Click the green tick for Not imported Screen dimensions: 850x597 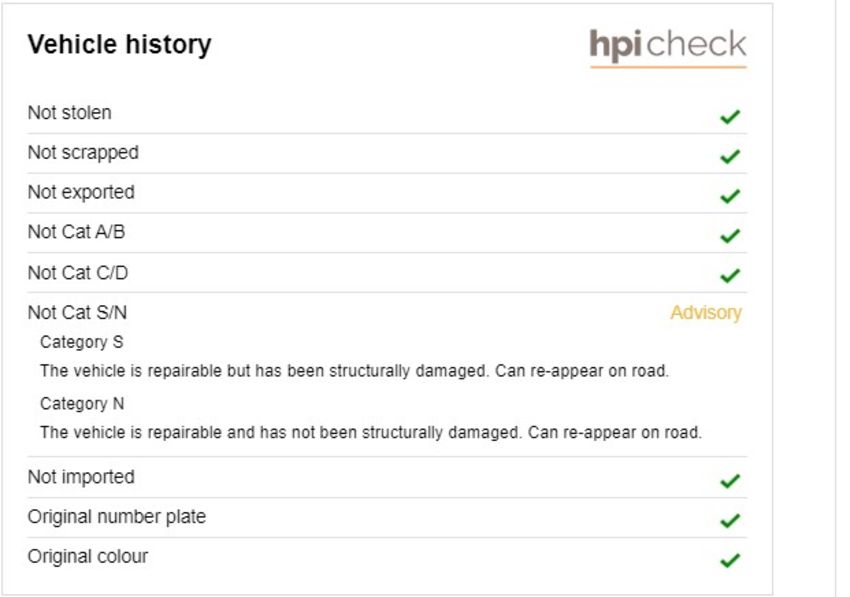click(x=730, y=480)
